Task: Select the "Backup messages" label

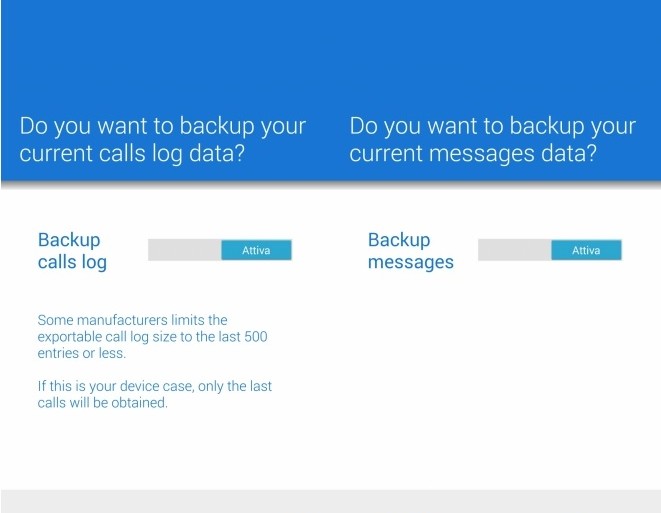Action: click(410, 251)
